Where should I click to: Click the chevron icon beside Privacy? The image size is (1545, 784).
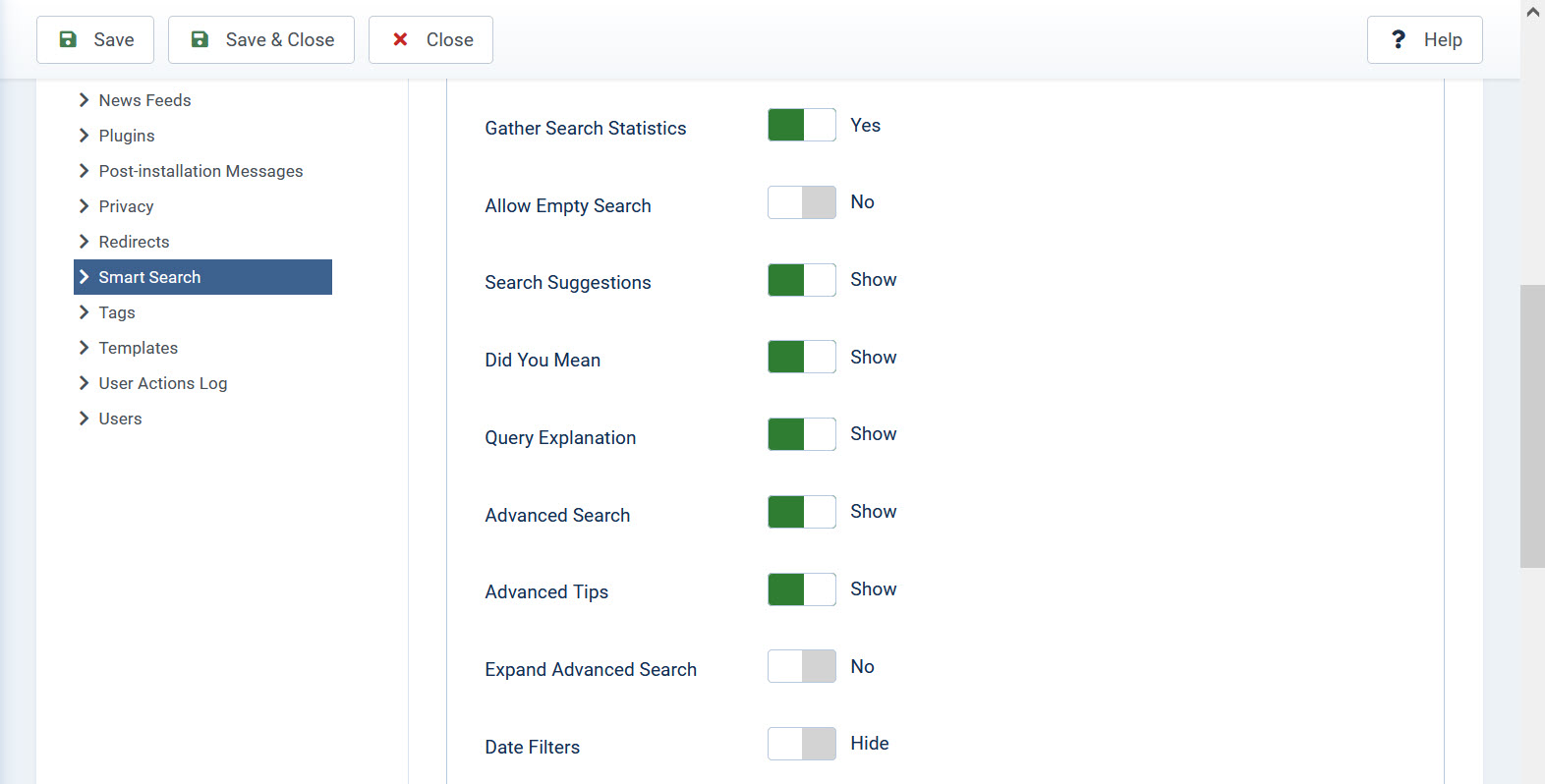coord(84,206)
